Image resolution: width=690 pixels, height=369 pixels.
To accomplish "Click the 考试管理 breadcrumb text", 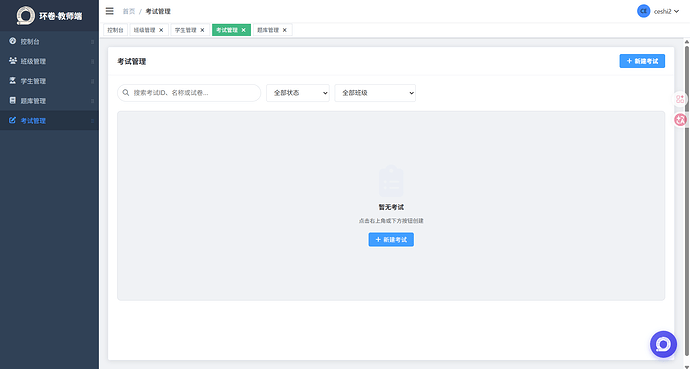I will pos(158,11).
